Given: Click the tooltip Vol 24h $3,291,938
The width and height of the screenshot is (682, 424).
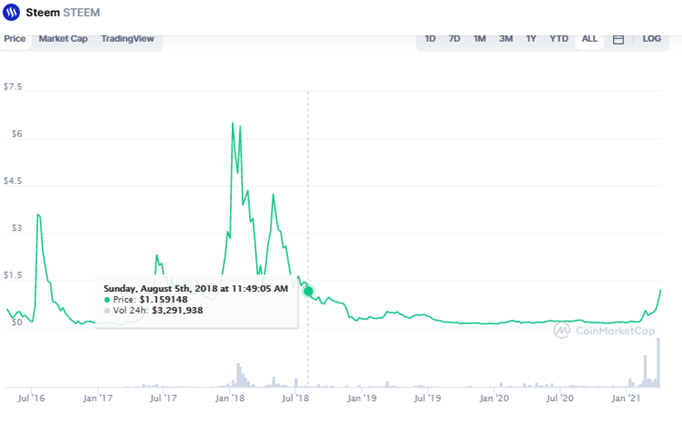Looking at the screenshot, I should pyautogui.click(x=177, y=310).
